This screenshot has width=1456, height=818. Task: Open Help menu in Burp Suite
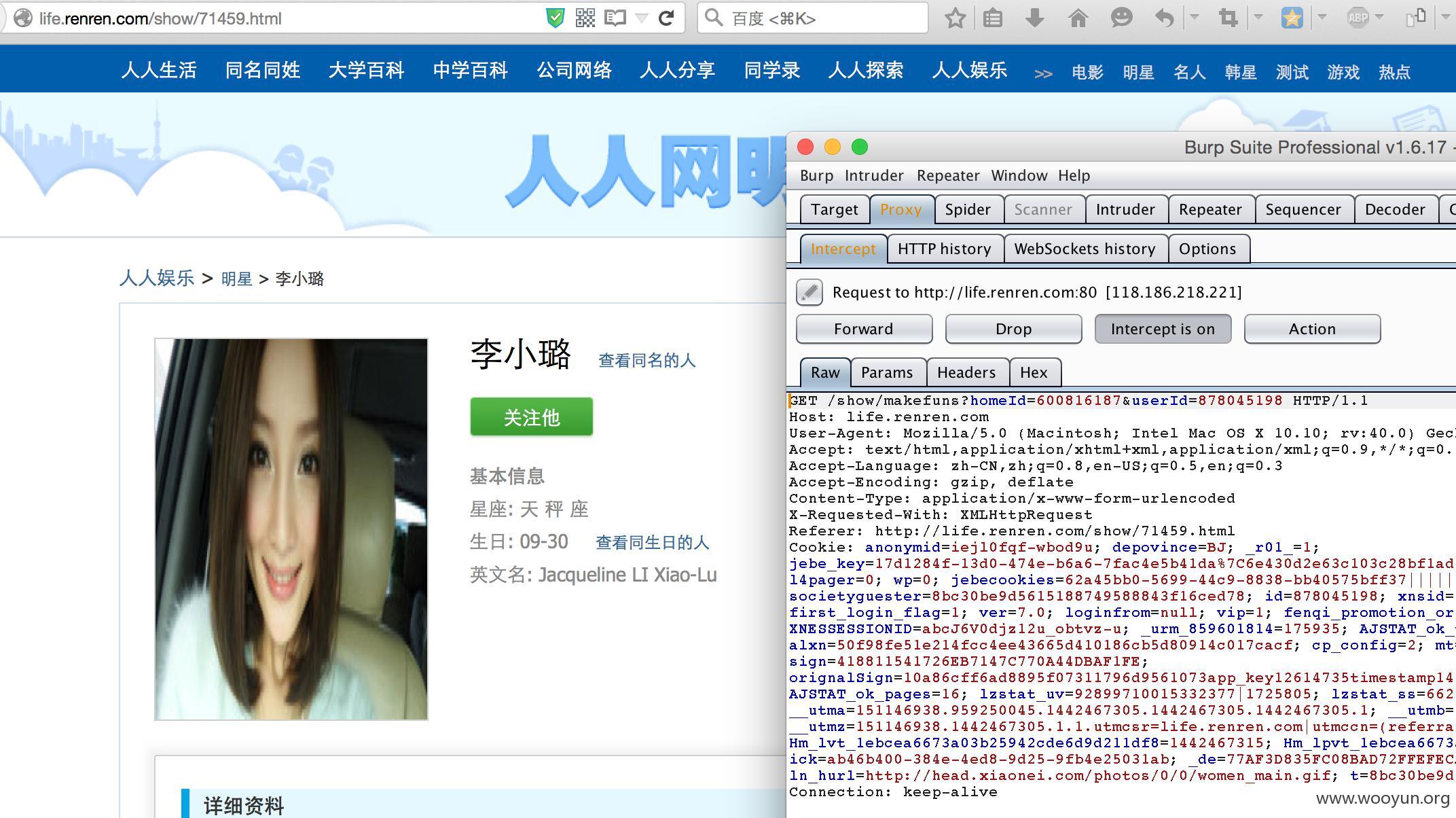point(1074,176)
